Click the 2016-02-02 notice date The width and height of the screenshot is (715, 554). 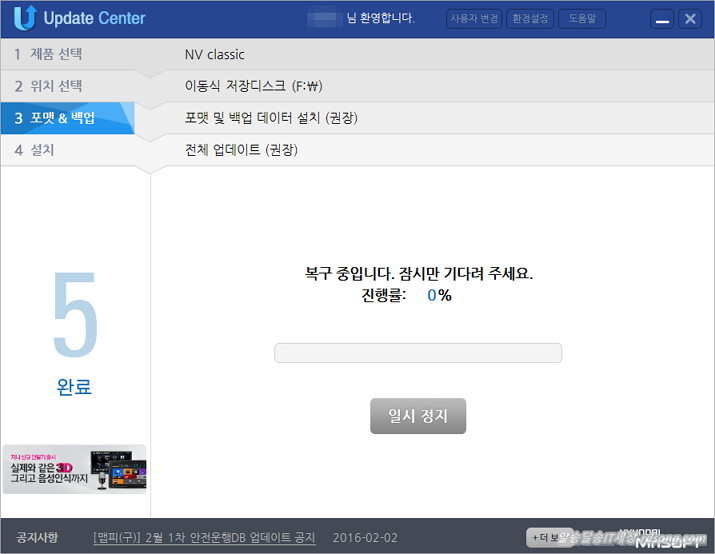365,538
